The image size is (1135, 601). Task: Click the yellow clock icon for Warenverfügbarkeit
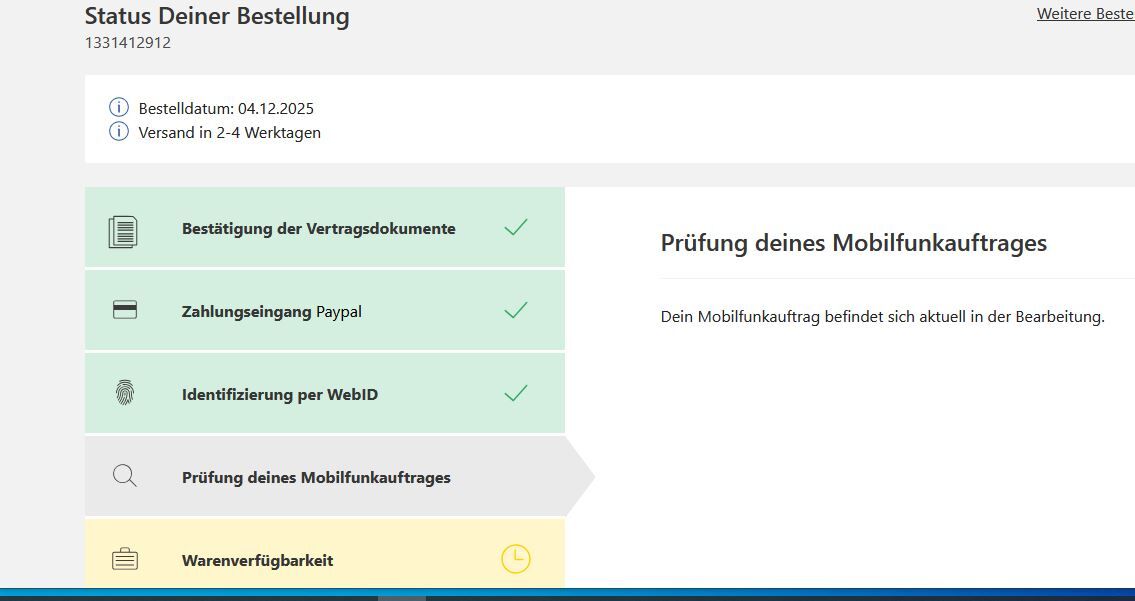click(515, 559)
